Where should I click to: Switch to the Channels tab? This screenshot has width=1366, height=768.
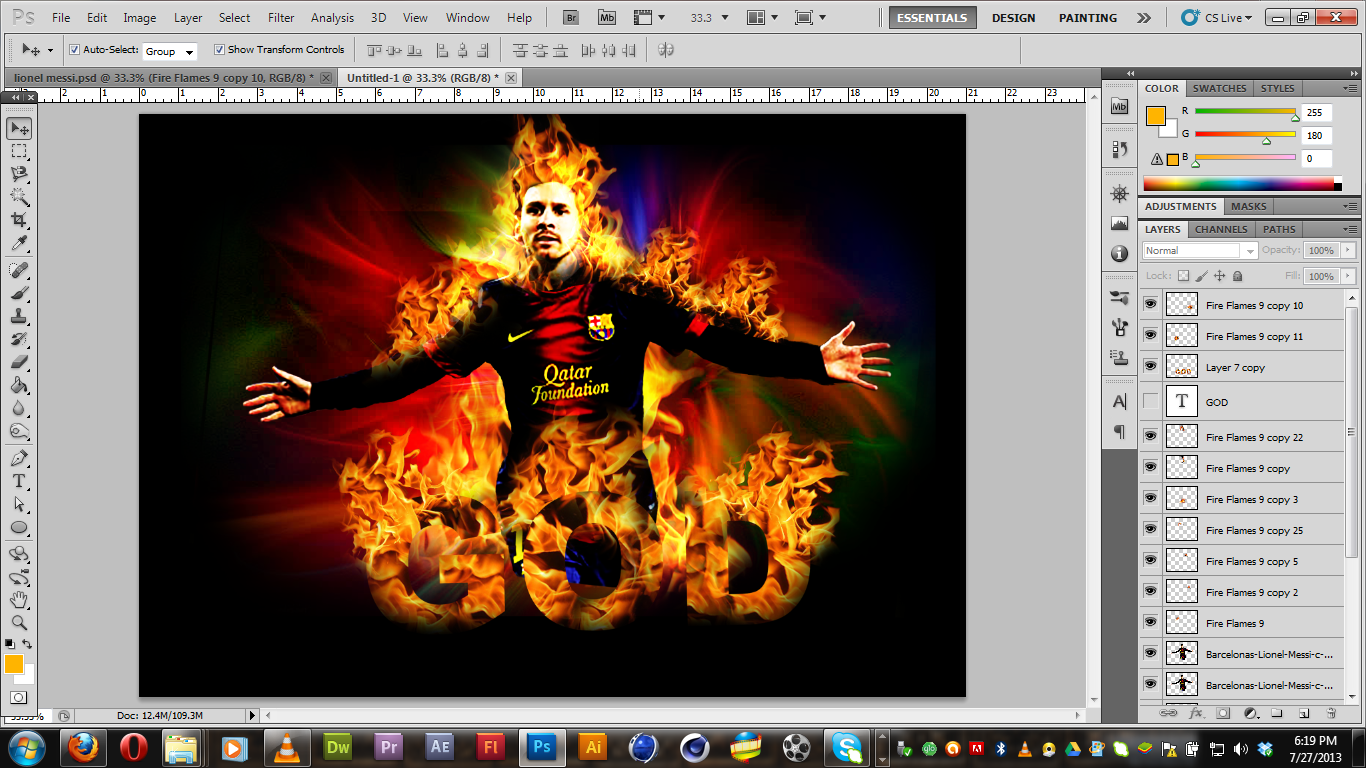click(1220, 229)
